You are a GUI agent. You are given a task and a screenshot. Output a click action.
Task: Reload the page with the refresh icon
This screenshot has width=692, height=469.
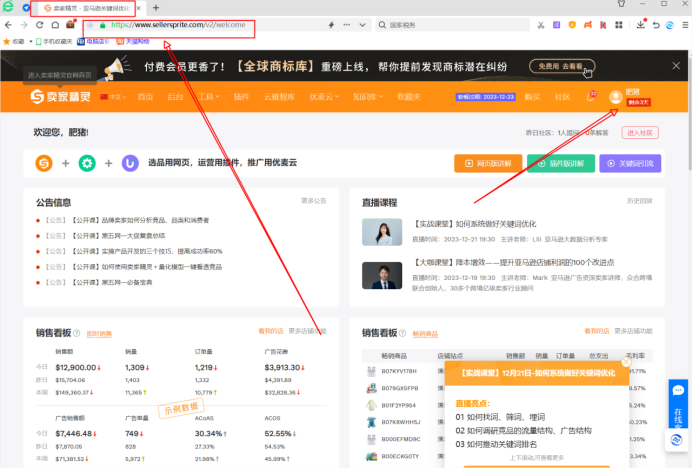click(x=39, y=25)
